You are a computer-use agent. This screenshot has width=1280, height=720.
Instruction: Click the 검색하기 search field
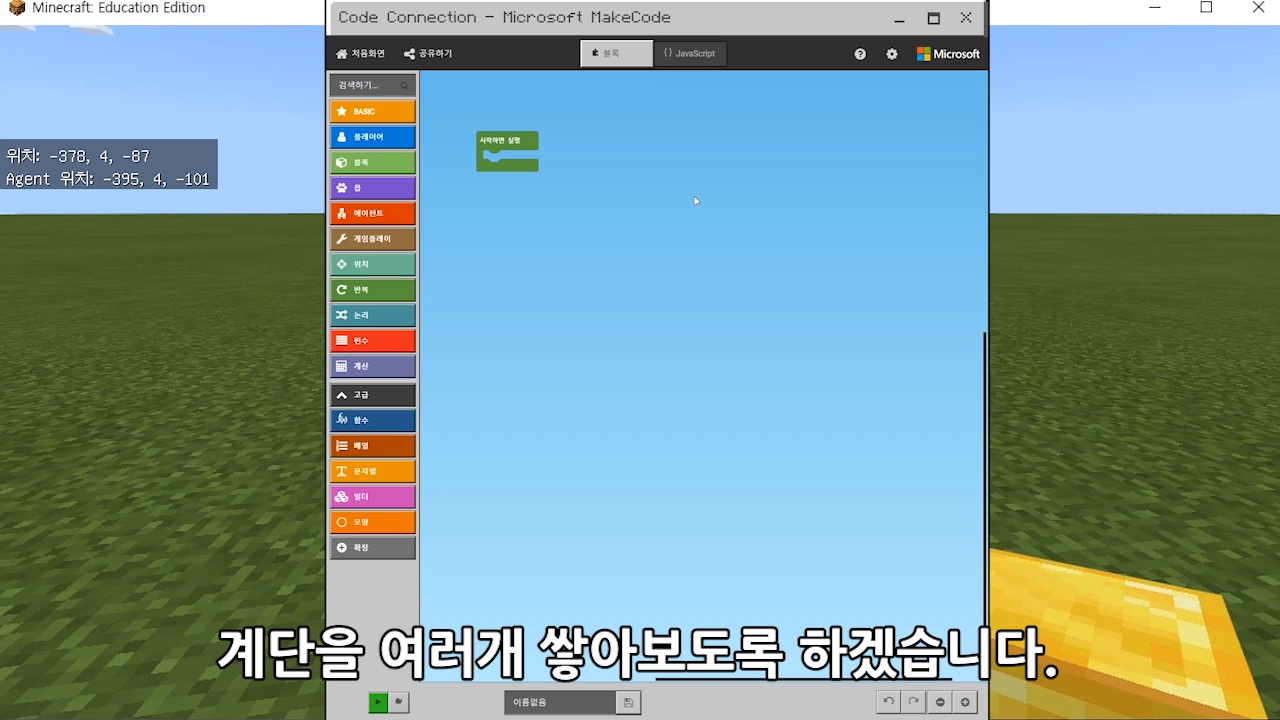(x=373, y=85)
